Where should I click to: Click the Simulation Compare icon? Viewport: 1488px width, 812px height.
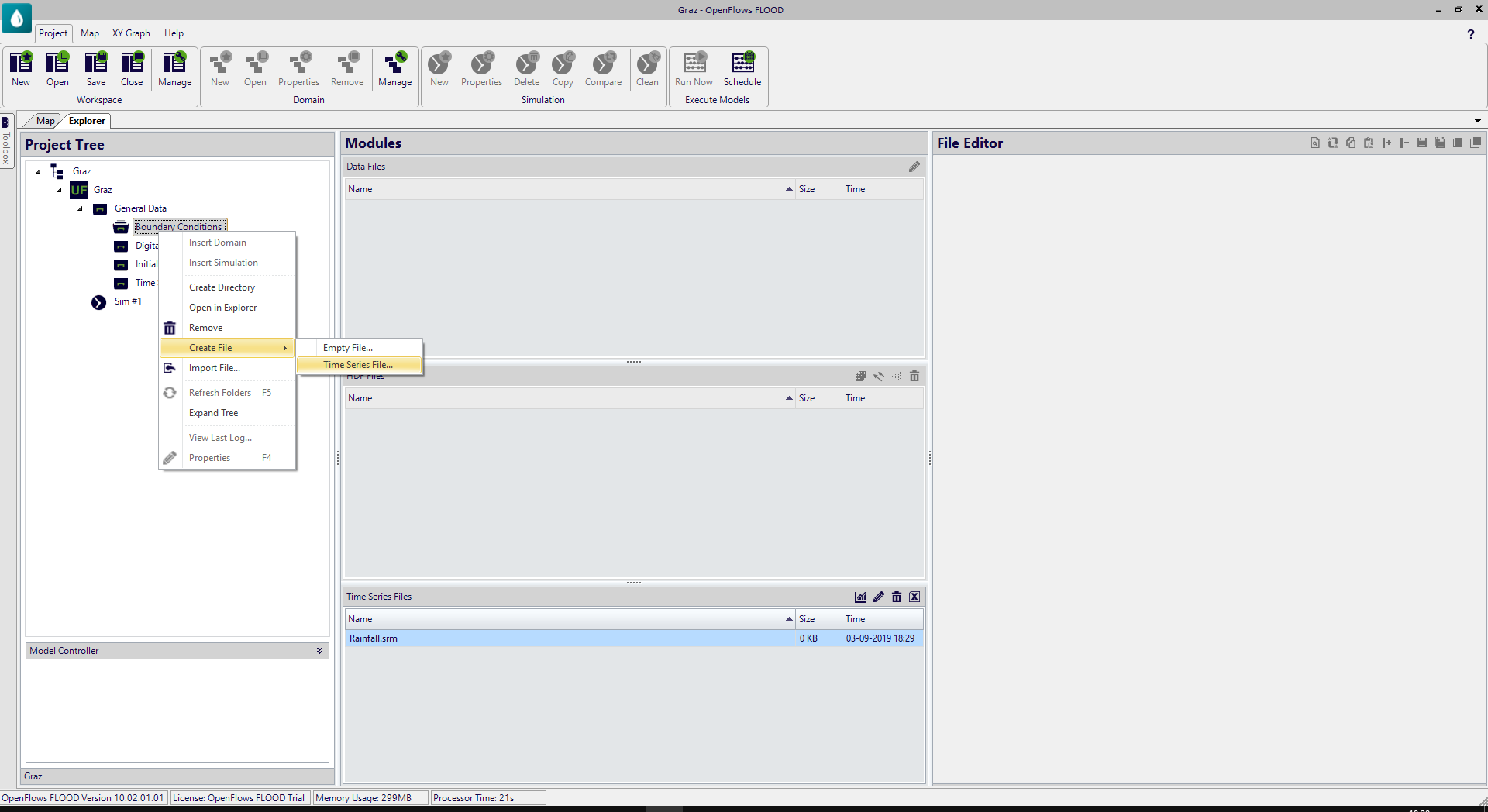pos(603,69)
